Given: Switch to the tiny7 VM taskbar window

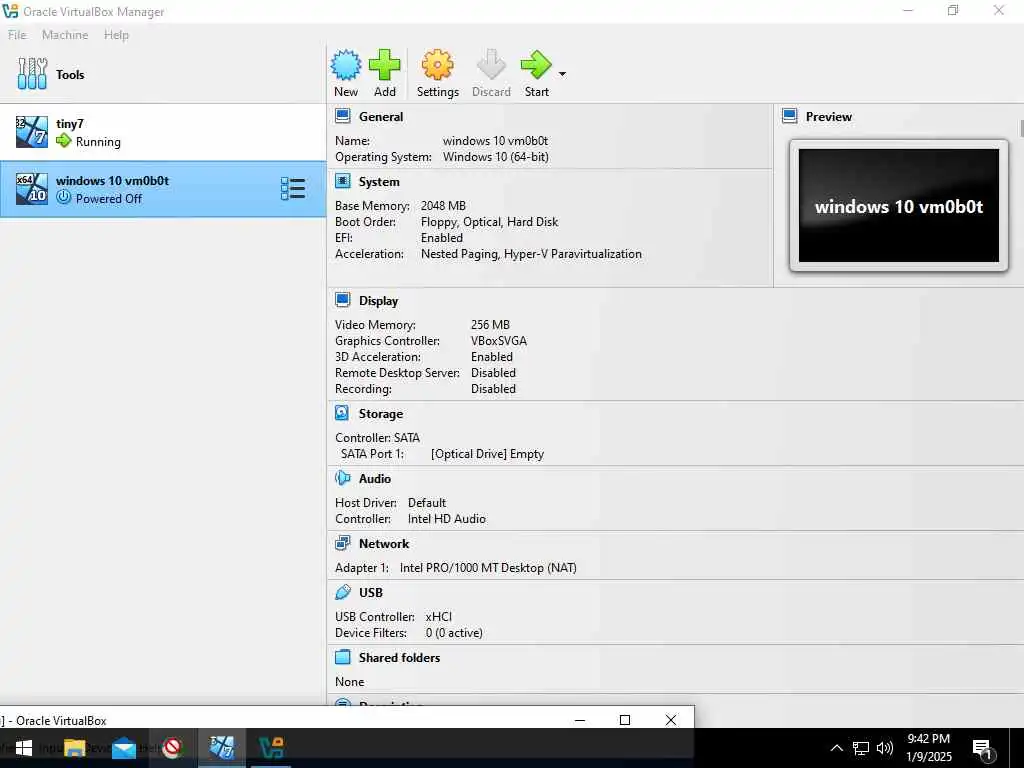Looking at the screenshot, I should [221, 748].
